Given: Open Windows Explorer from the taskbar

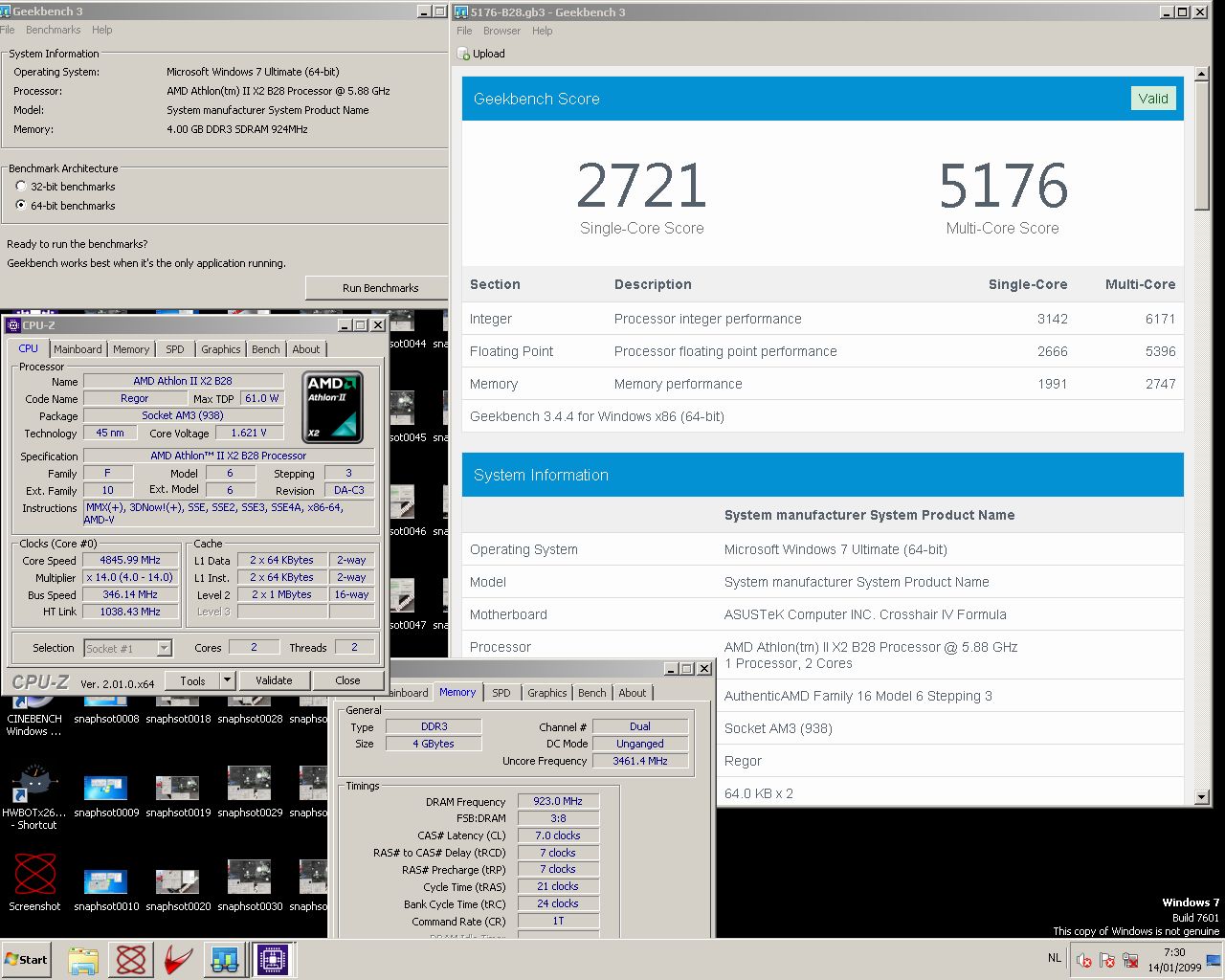Looking at the screenshot, I should (x=83, y=960).
